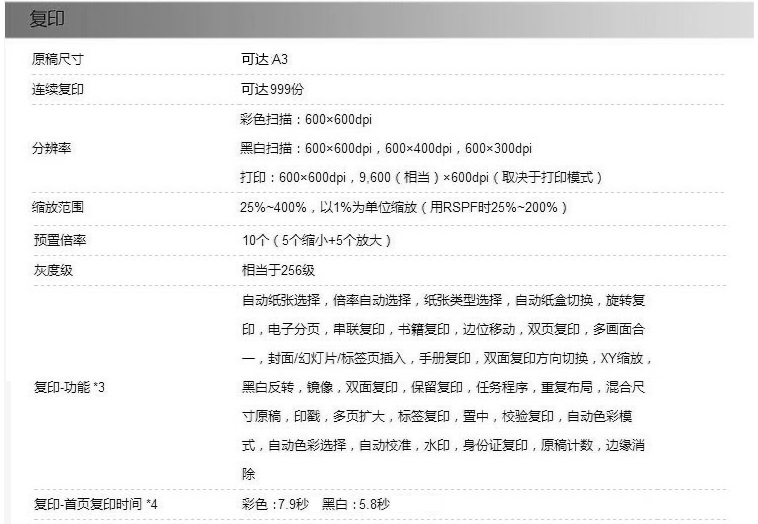Click the line starting with 自动纸张选择
This screenshot has height=524, width=758.
[x=443, y=300]
